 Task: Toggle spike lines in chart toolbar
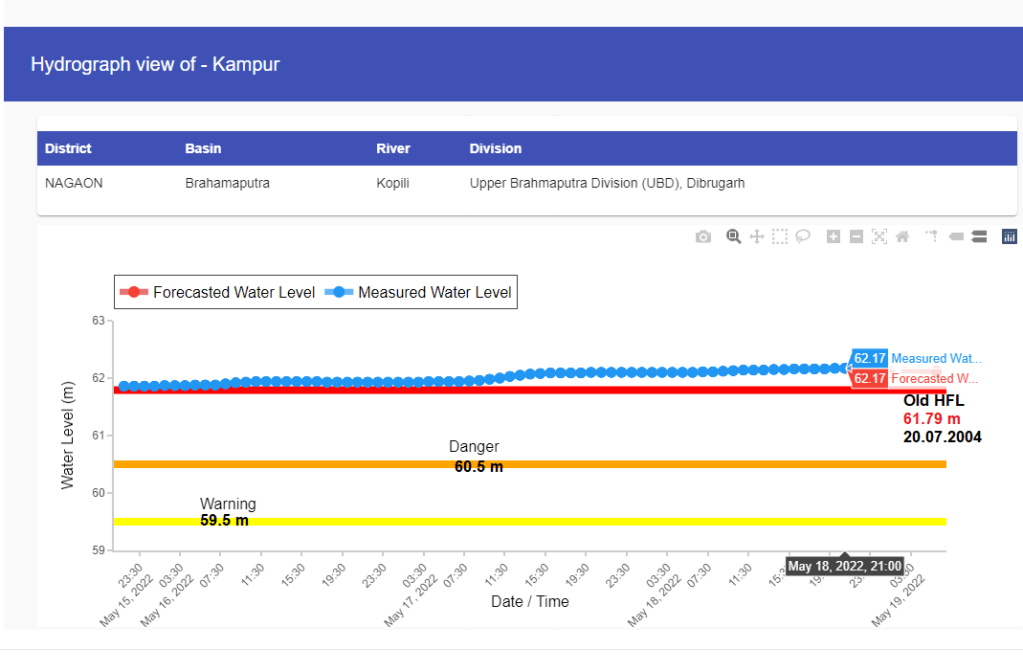931,237
